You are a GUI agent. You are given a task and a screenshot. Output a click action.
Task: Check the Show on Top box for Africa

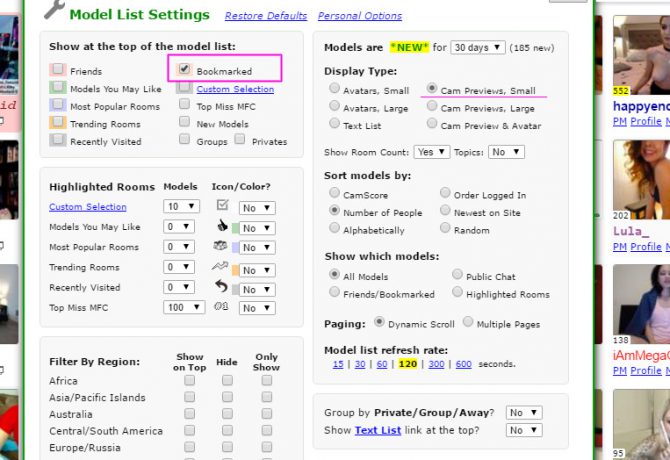point(190,381)
